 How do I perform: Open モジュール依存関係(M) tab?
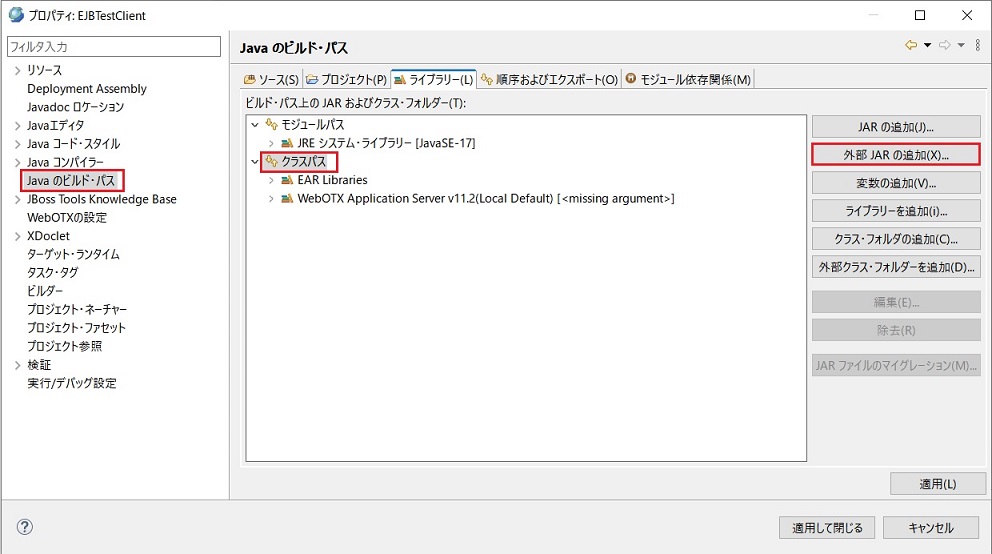[x=688, y=79]
